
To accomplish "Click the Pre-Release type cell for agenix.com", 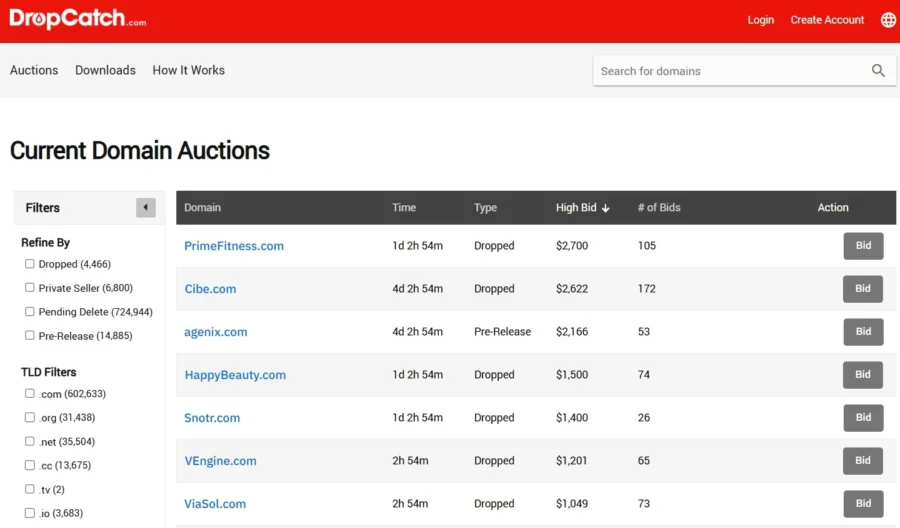I will pos(502,332).
